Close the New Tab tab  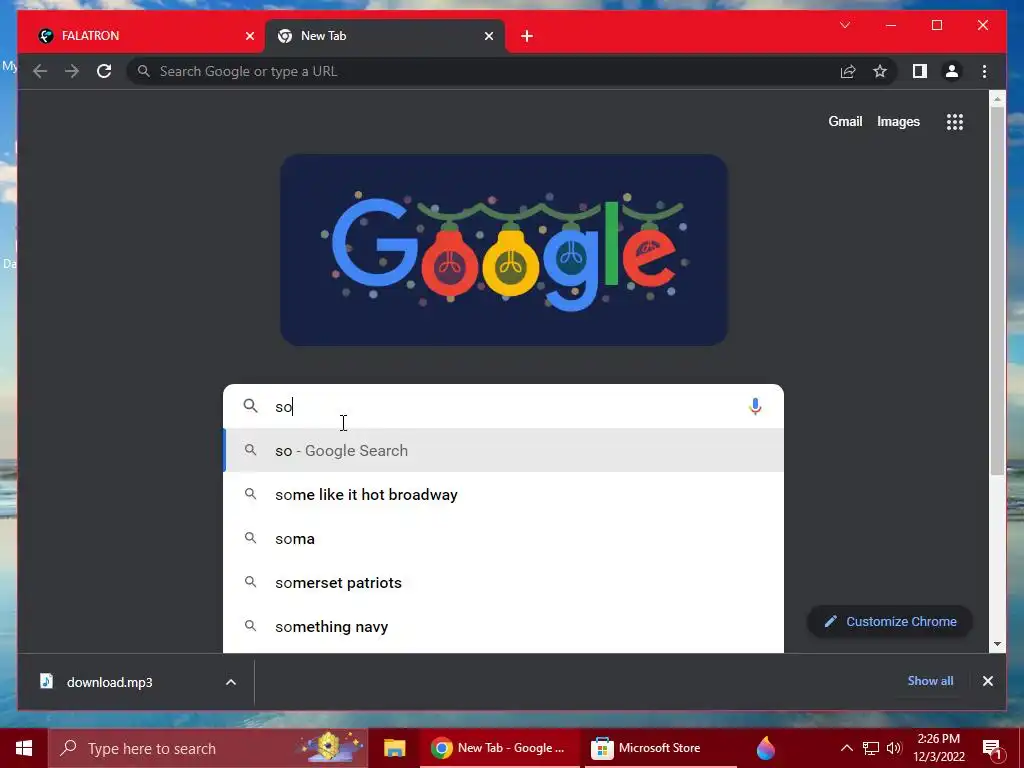[x=488, y=36]
